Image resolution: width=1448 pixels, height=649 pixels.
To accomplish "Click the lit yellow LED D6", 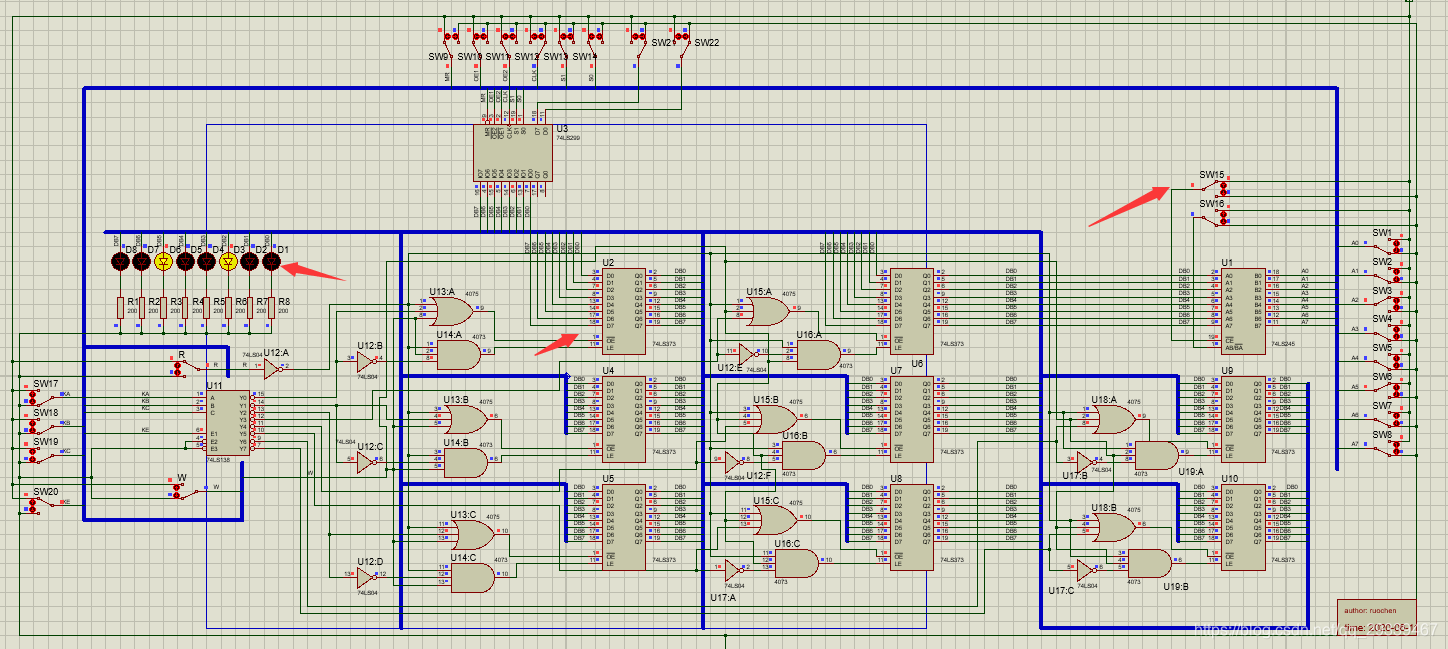I will (163, 262).
